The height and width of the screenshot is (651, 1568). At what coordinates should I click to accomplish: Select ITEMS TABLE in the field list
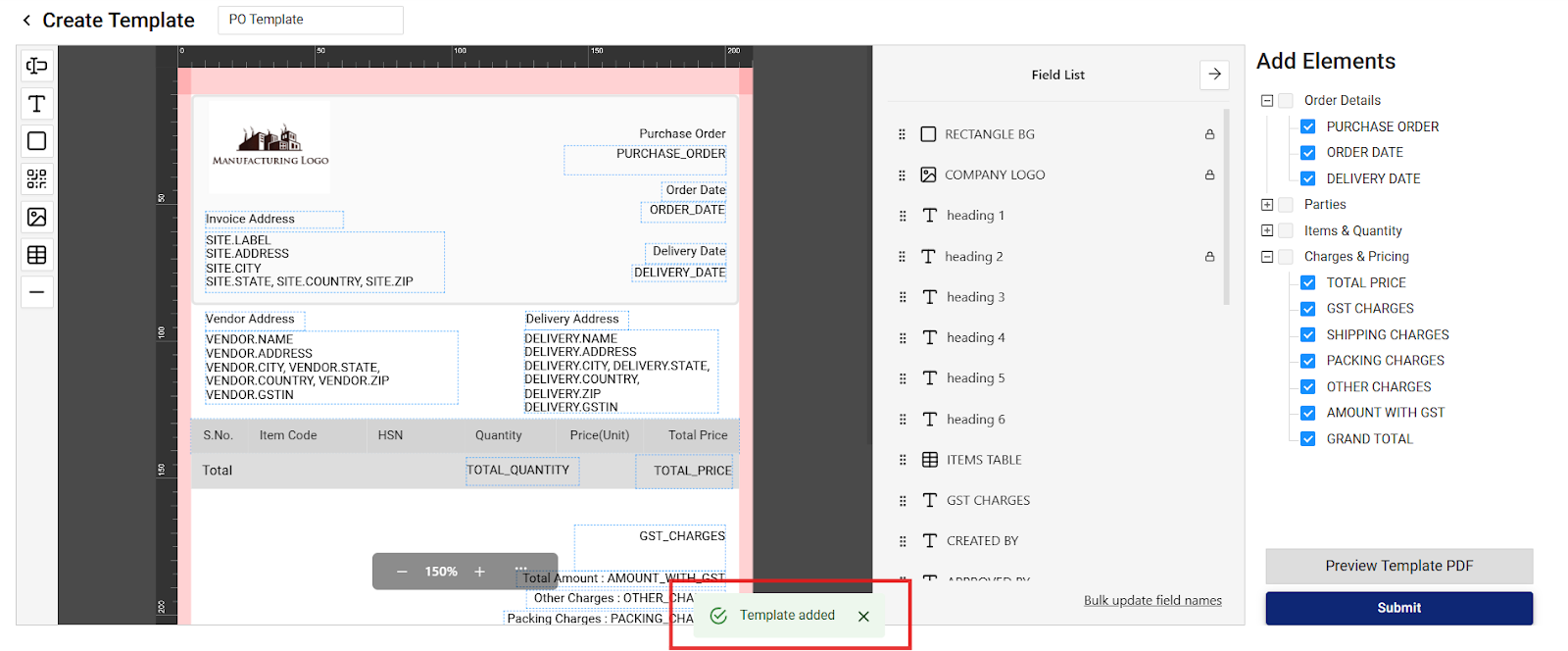(984, 460)
